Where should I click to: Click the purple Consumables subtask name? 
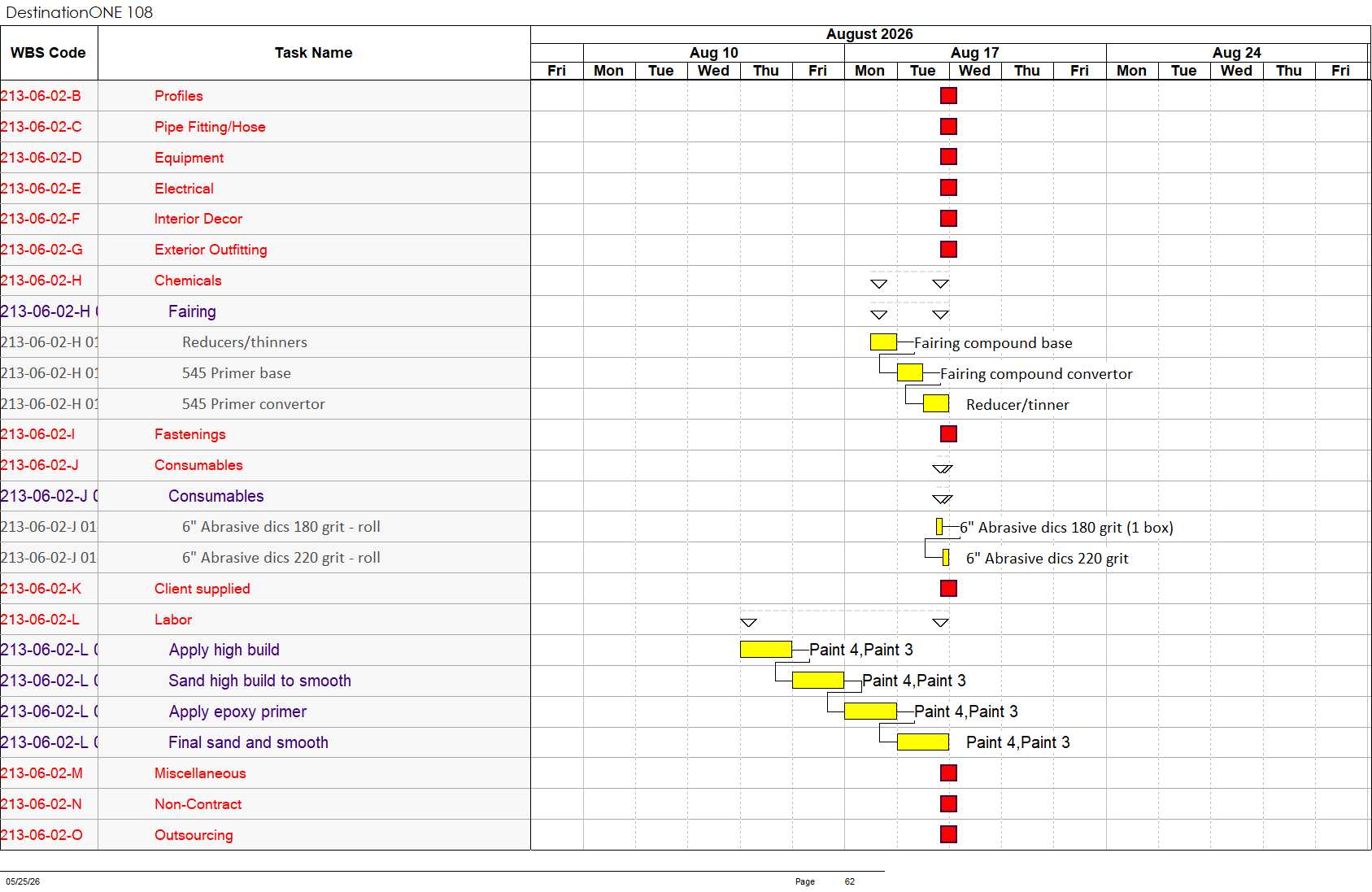click(216, 496)
